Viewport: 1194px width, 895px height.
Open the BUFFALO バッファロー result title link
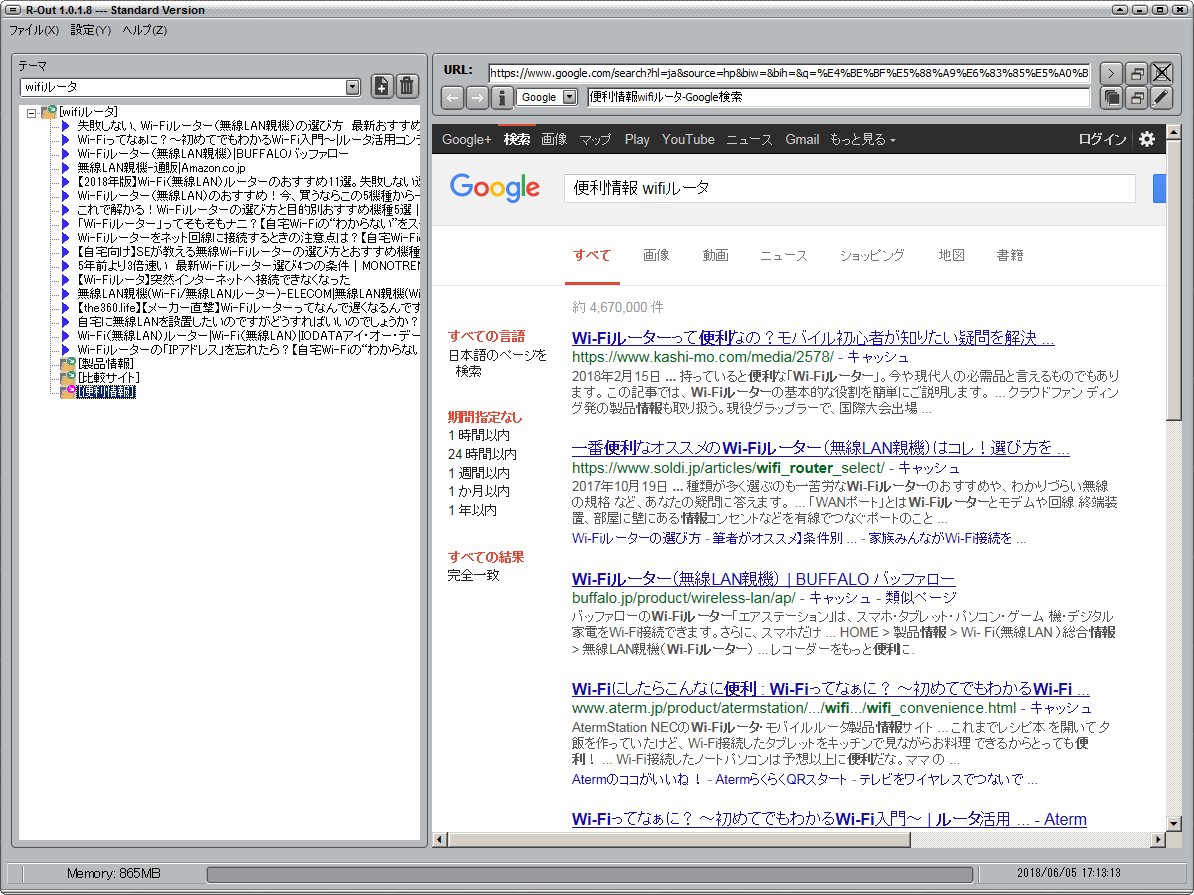763,579
